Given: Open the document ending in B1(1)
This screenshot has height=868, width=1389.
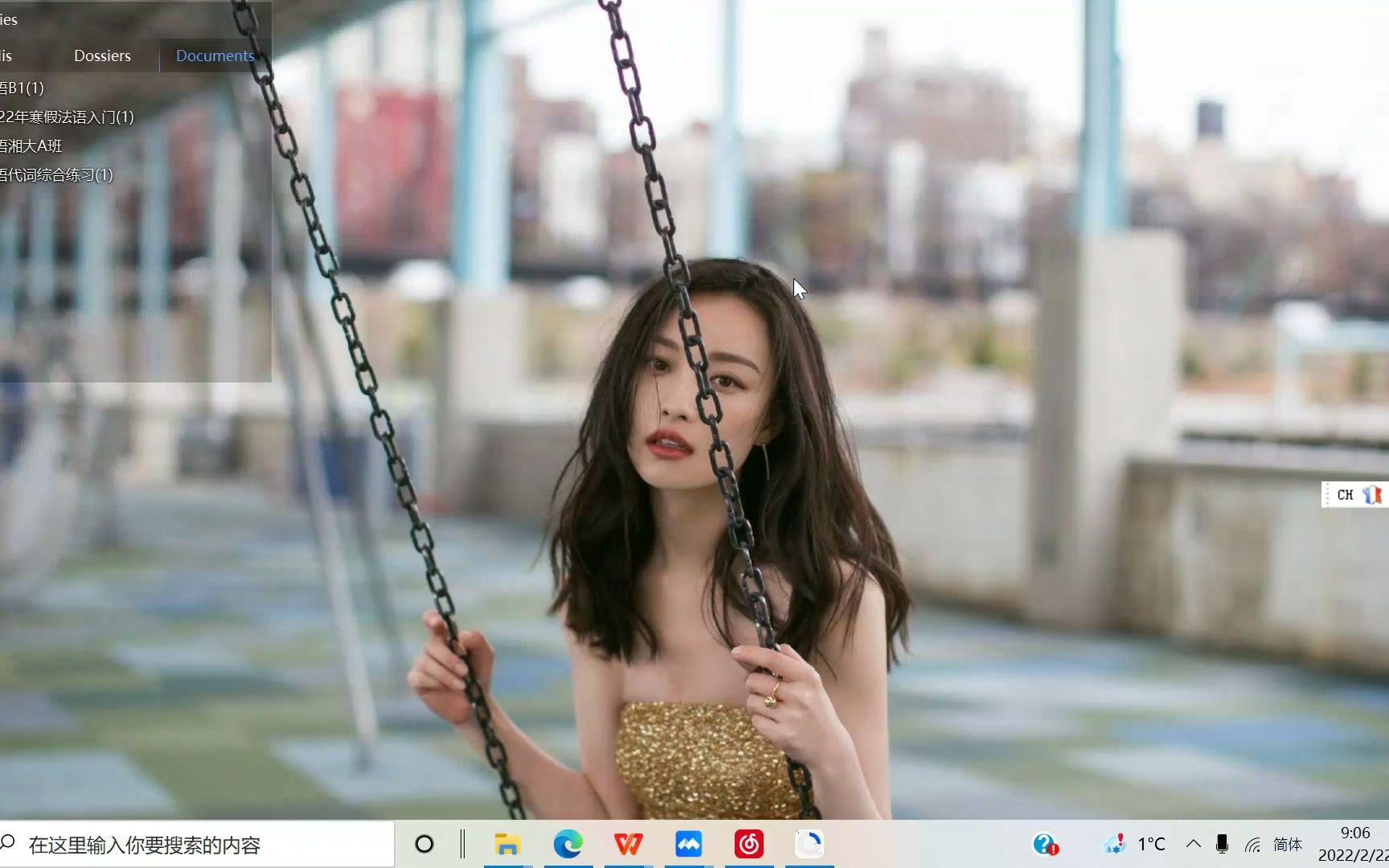Looking at the screenshot, I should [x=23, y=88].
